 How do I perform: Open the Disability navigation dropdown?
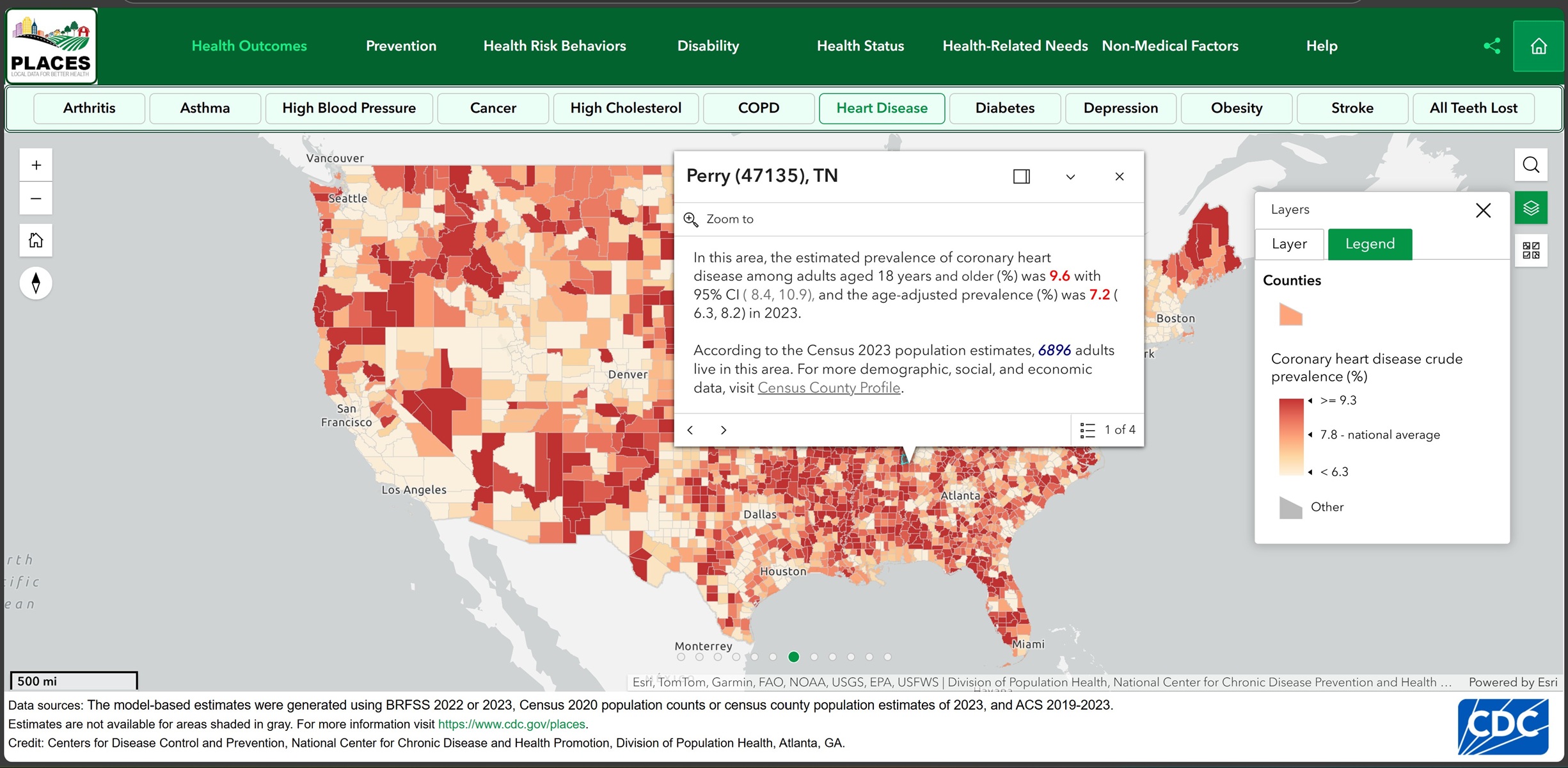pos(708,45)
